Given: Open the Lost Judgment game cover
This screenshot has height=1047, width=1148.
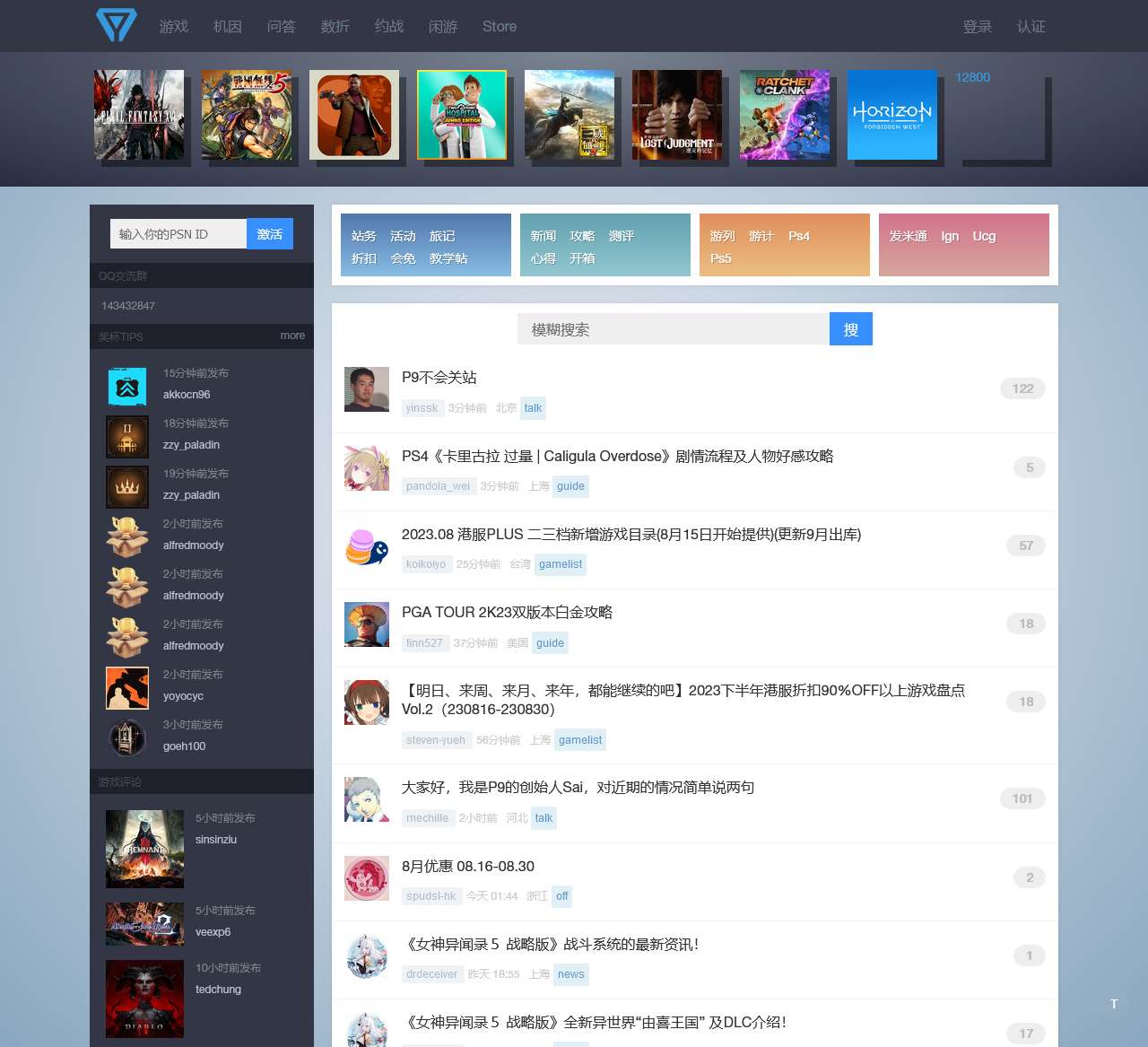Looking at the screenshot, I should [x=677, y=115].
